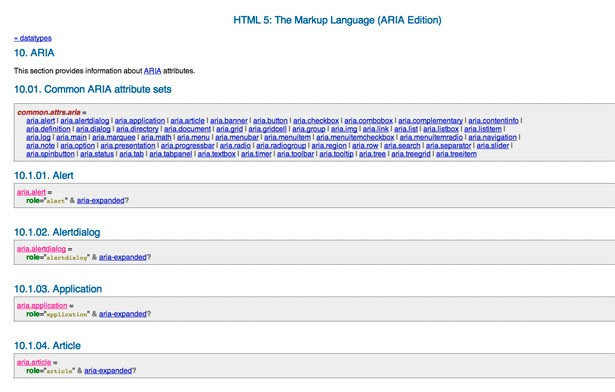This screenshot has width=615, height=392.
Task: Open the aria.contentinfo link
Action: pos(493,120)
